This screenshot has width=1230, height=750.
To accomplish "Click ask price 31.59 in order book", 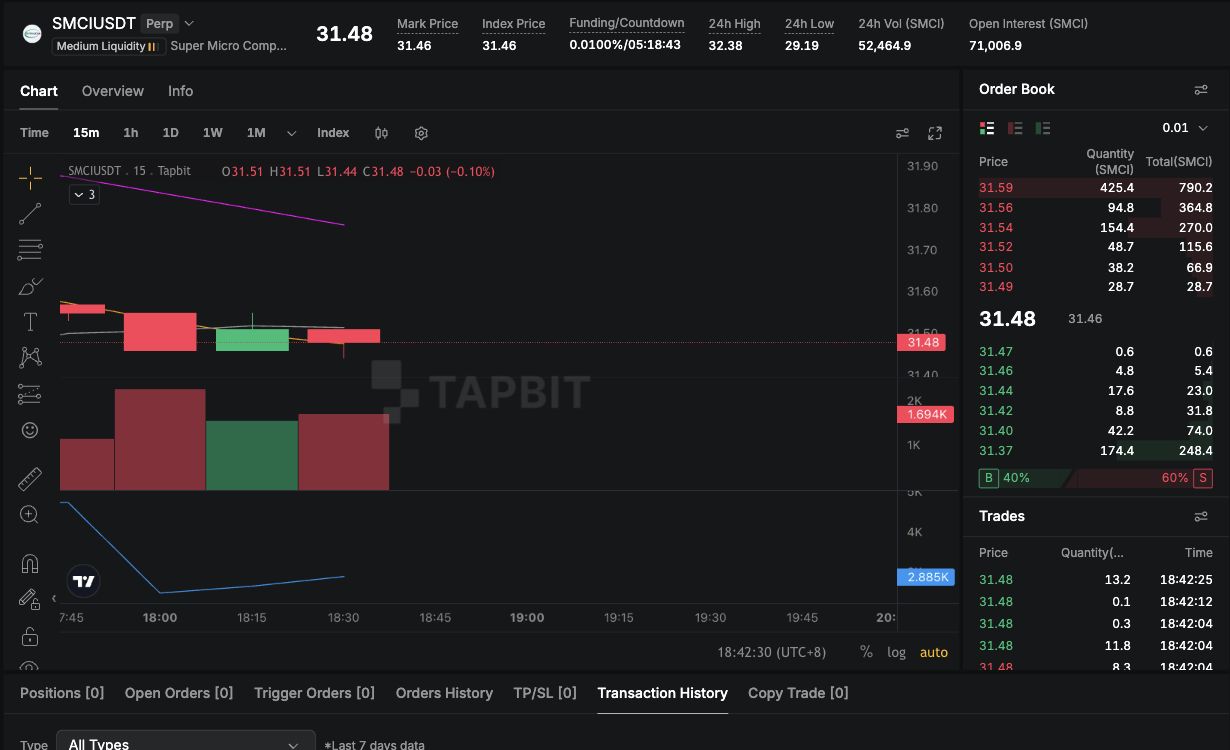I will [x=996, y=188].
